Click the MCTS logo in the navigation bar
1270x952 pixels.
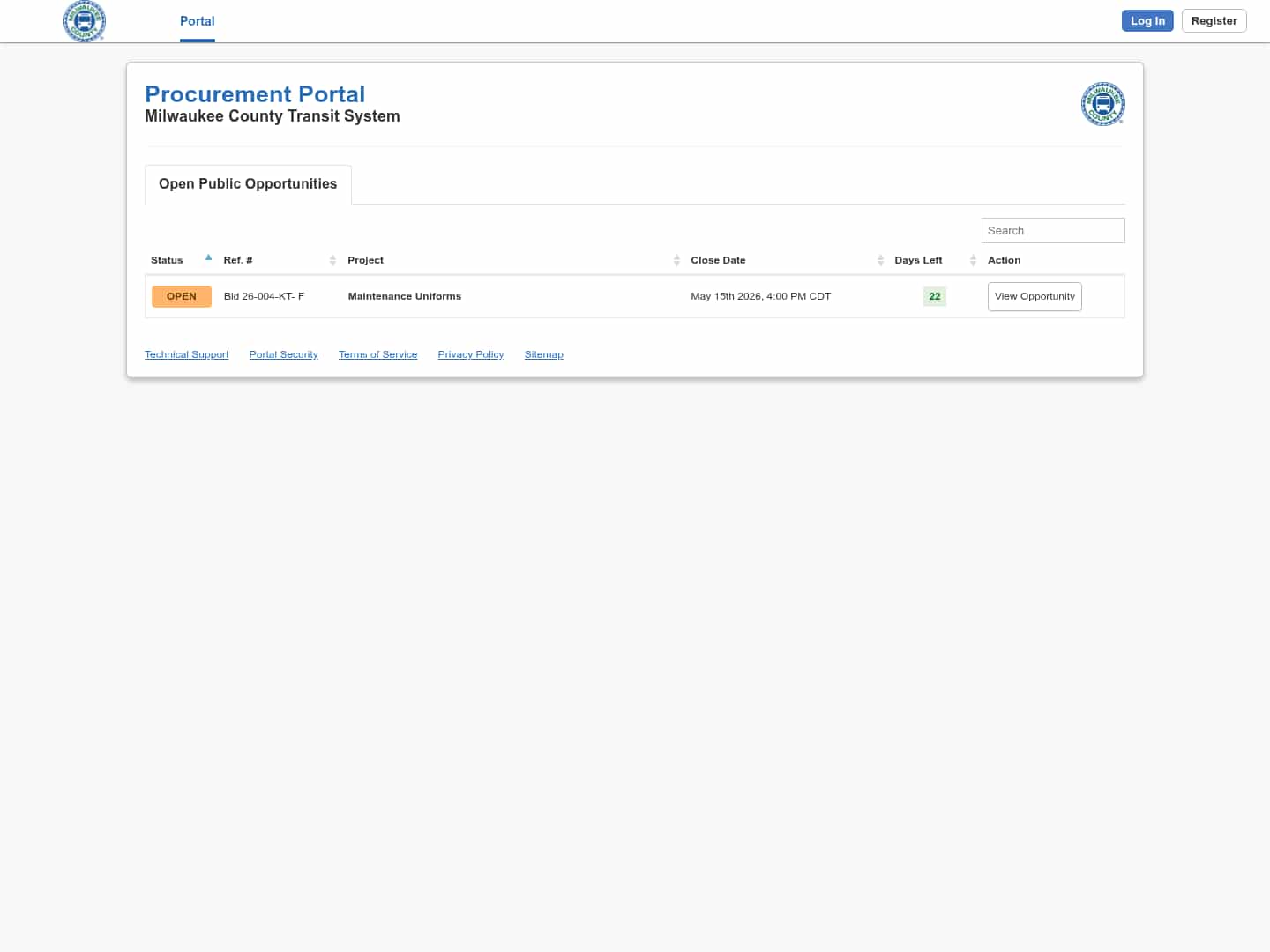(x=85, y=21)
